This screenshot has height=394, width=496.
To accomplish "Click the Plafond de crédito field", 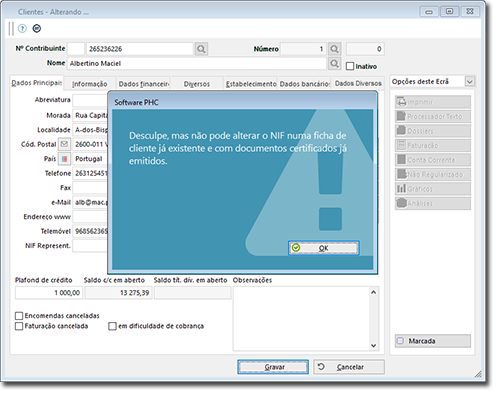I will tap(49, 293).
